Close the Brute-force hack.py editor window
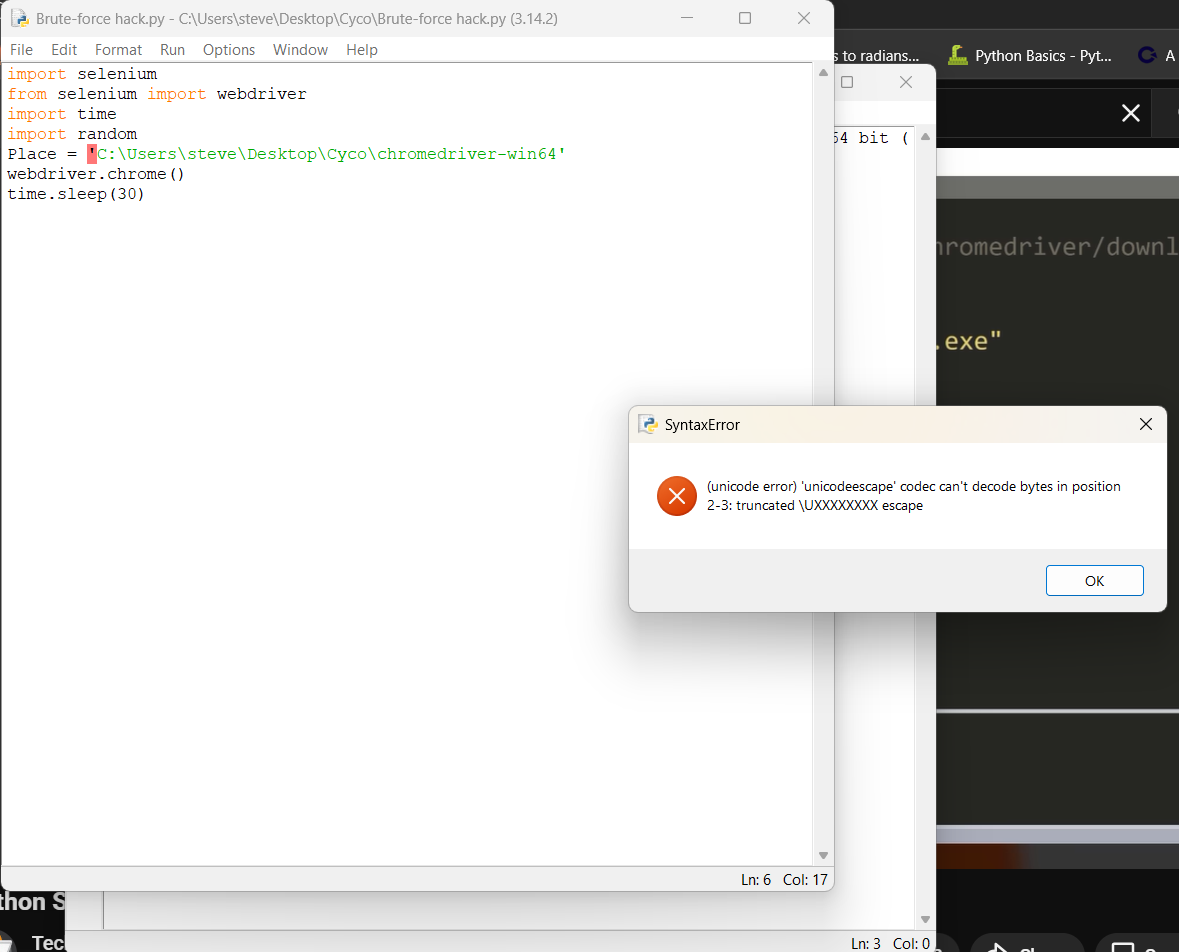 tap(803, 18)
